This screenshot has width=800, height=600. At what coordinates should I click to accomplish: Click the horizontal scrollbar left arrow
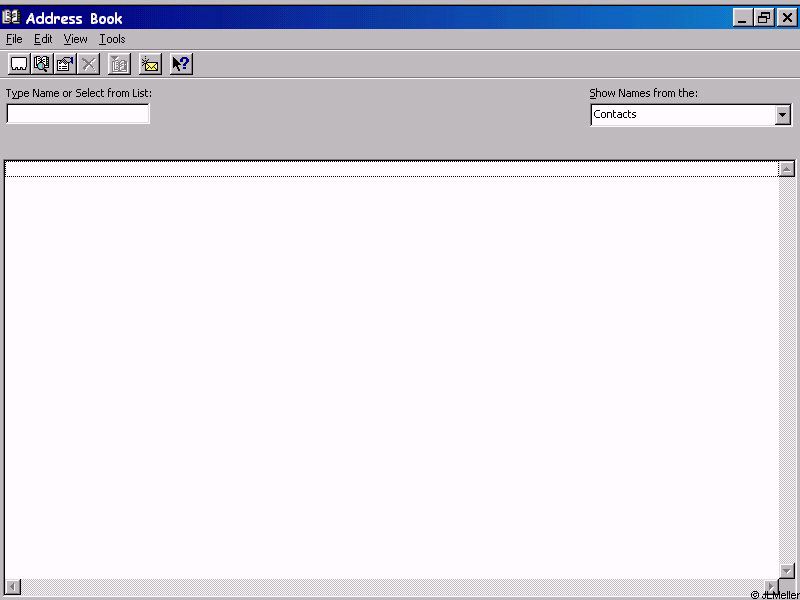13,586
